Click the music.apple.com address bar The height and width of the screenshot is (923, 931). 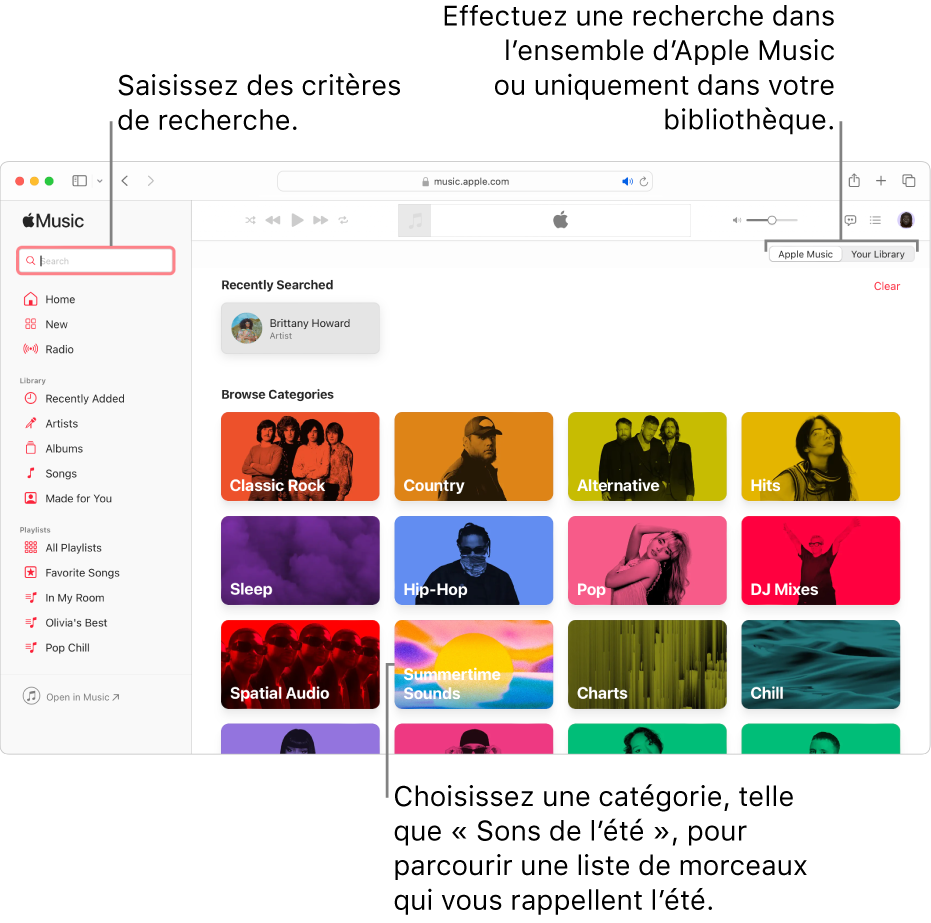(x=465, y=182)
